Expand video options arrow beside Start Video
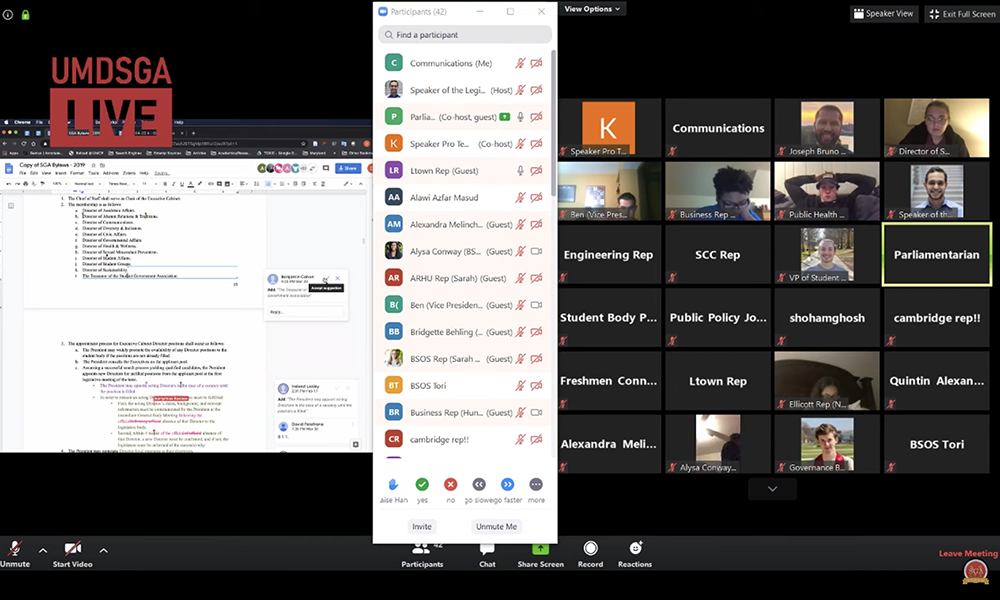The width and height of the screenshot is (1000, 600). 103,550
